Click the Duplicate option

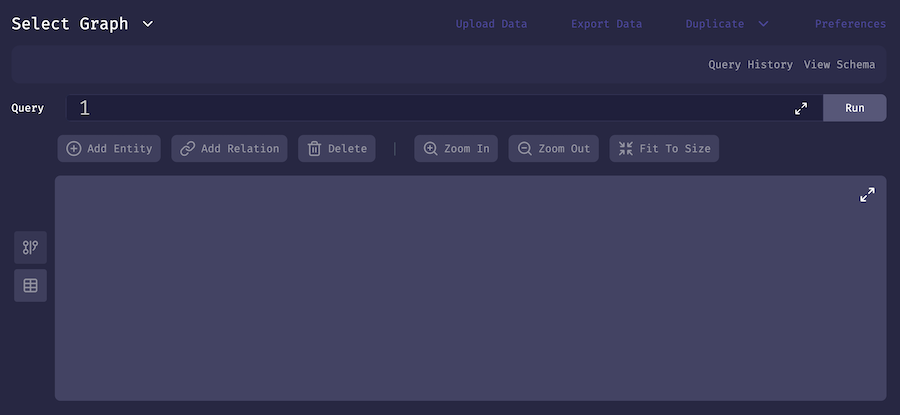(x=715, y=24)
